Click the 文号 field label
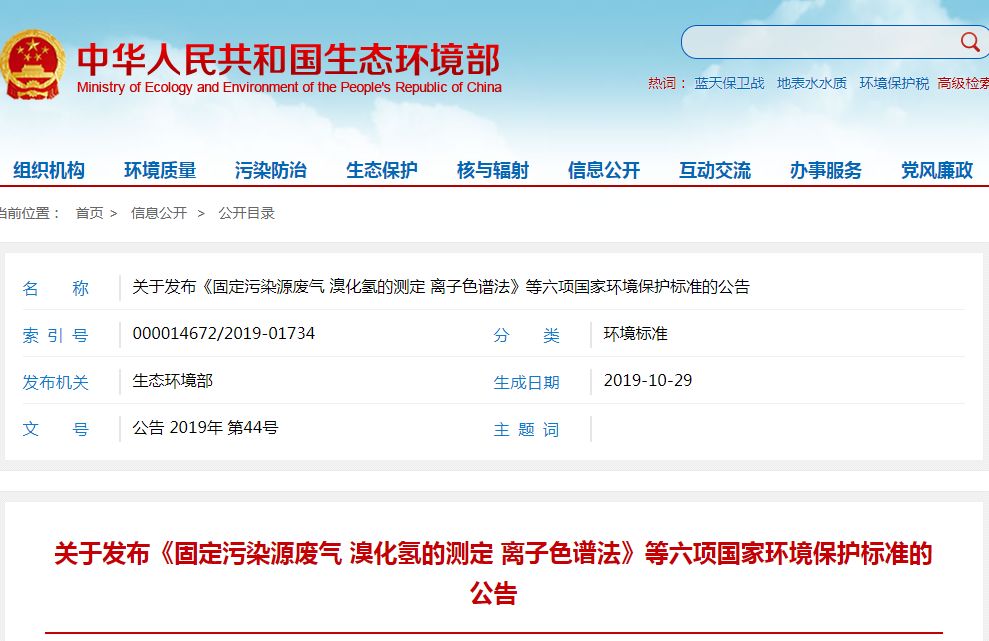 (x=55, y=430)
